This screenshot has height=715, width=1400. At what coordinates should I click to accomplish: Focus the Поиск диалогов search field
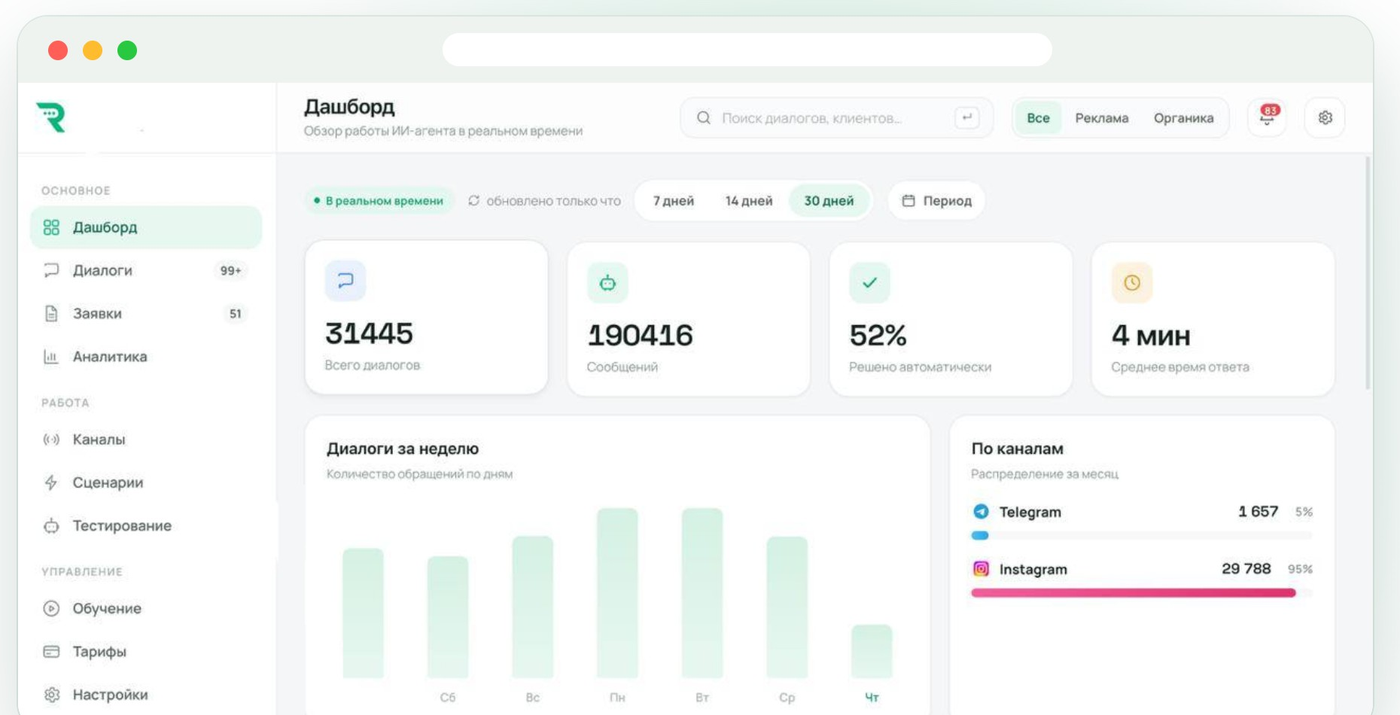837,118
